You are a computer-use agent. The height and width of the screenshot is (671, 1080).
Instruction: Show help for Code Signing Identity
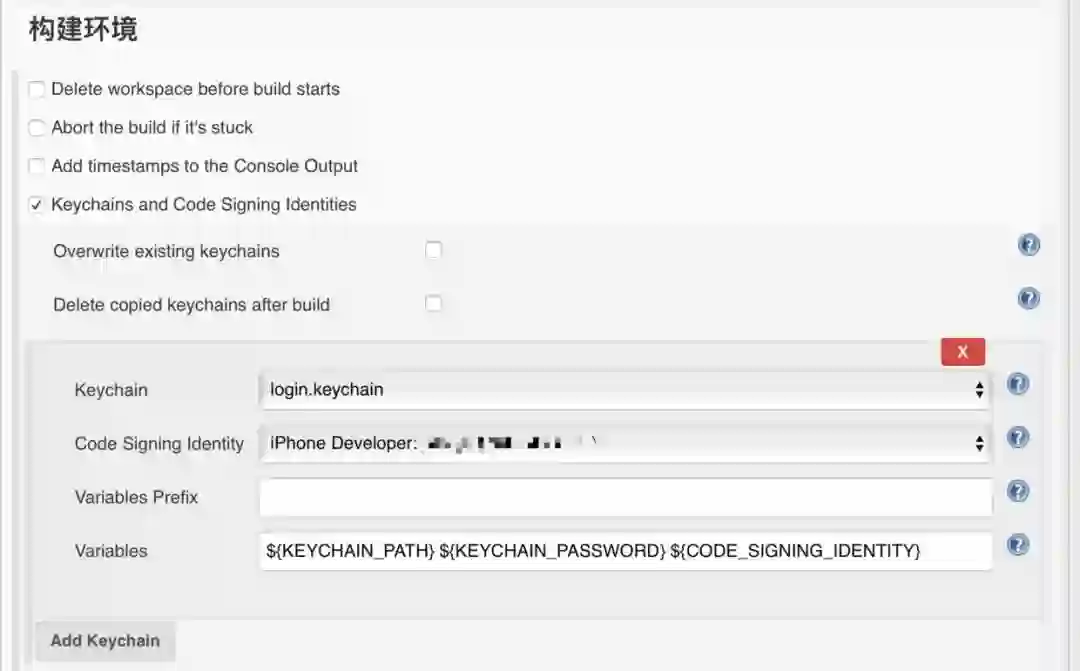(1018, 438)
